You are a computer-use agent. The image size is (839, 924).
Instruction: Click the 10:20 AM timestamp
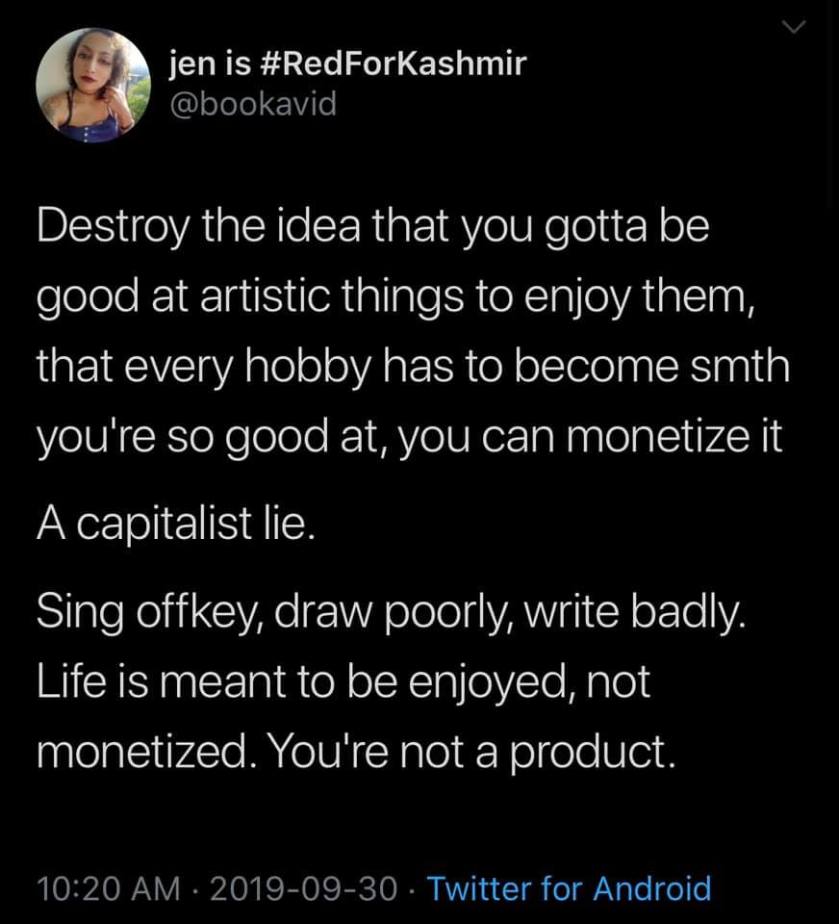pos(109,887)
